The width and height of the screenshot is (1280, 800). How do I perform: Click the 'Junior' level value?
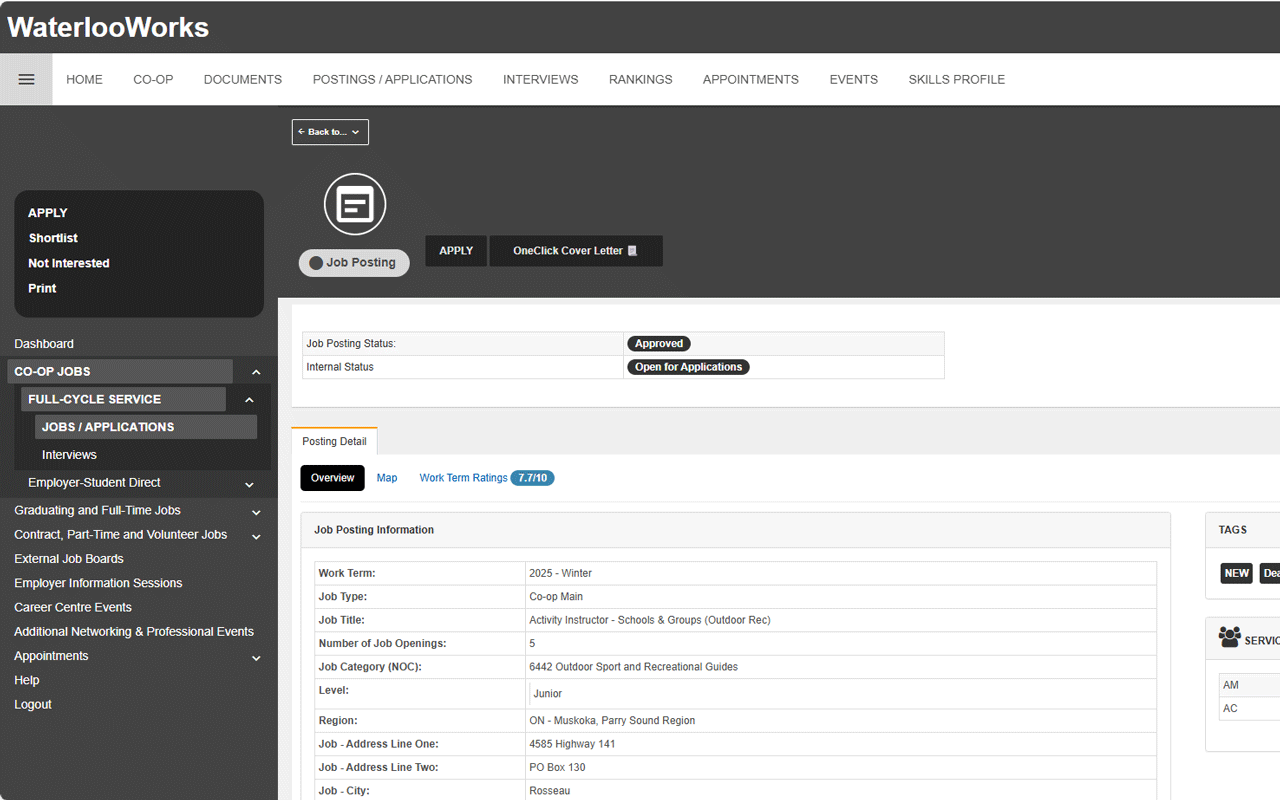coord(547,694)
